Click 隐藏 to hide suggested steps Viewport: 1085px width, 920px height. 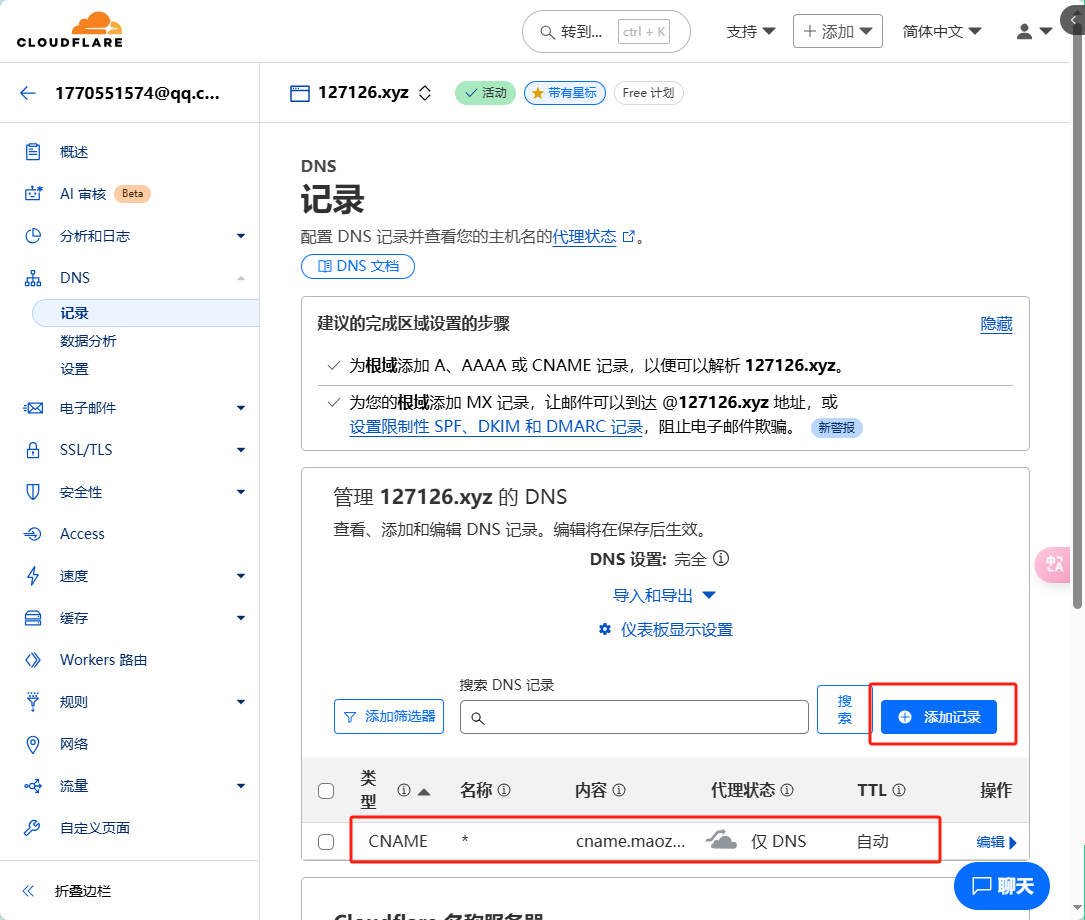(996, 324)
